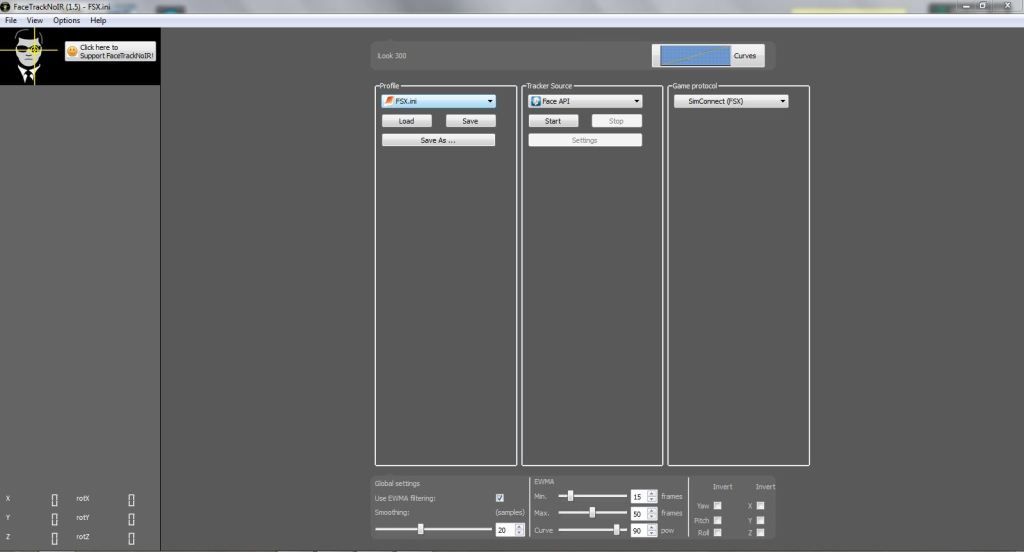1024x552 pixels.
Task: Disable the Use EWMA filtering checkbox
Action: tap(500, 498)
